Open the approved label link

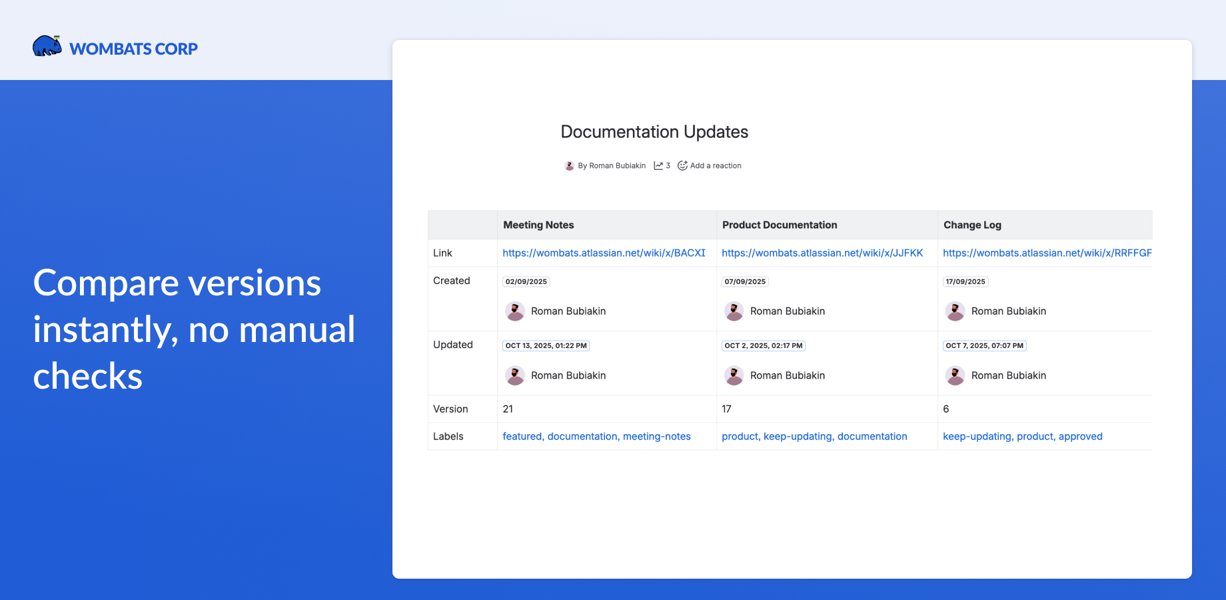pos(1080,437)
